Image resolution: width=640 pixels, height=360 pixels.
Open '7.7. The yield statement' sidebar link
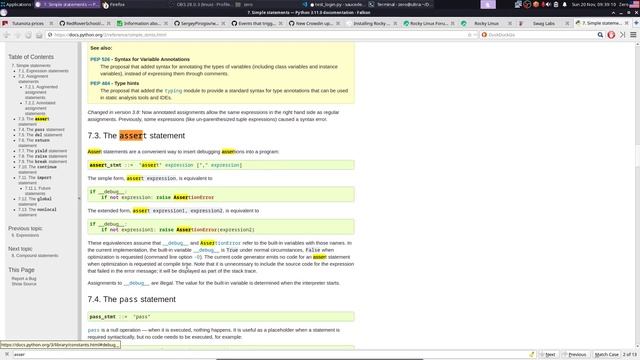pos(42,151)
